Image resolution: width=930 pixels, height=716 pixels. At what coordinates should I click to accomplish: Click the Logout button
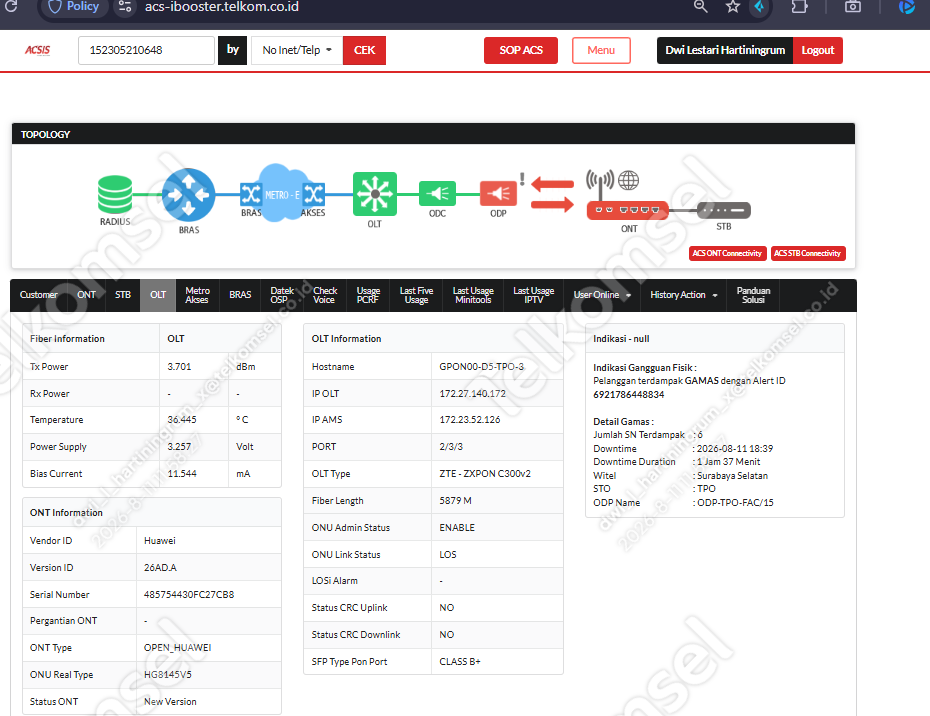pos(817,50)
